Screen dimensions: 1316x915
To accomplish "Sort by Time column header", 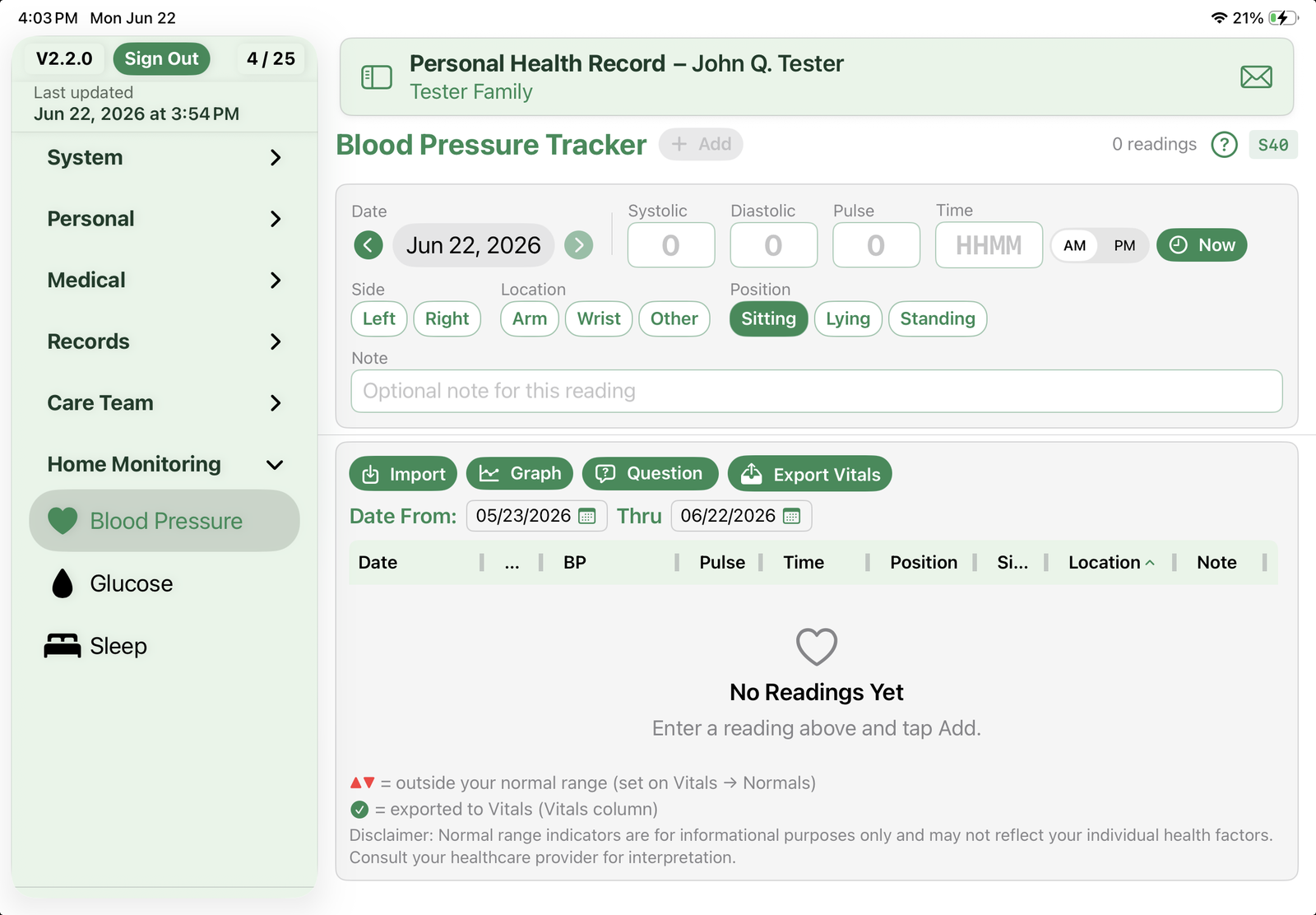I will (x=804, y=562).
